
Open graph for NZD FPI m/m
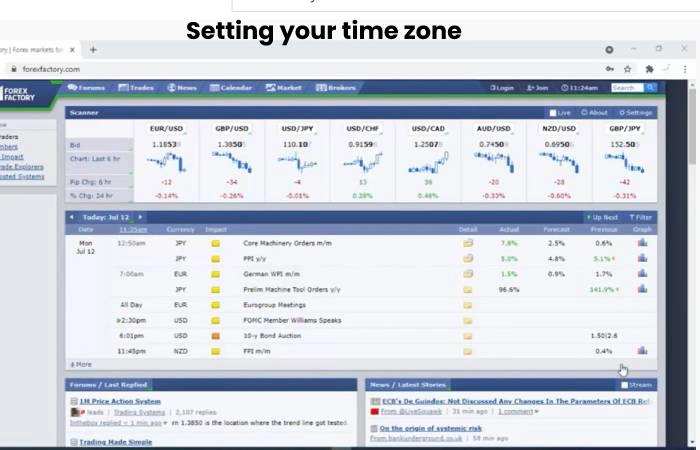642,351
